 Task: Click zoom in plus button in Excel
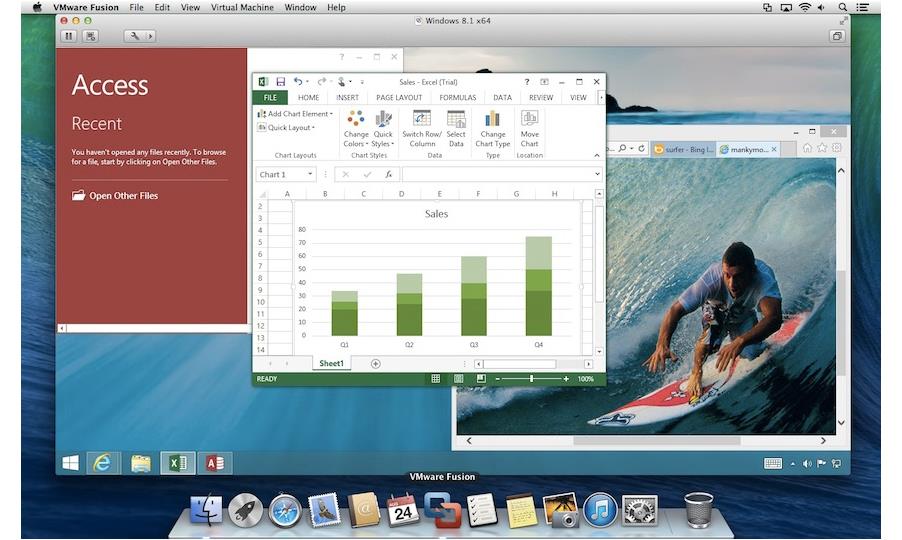pos(566,378)
